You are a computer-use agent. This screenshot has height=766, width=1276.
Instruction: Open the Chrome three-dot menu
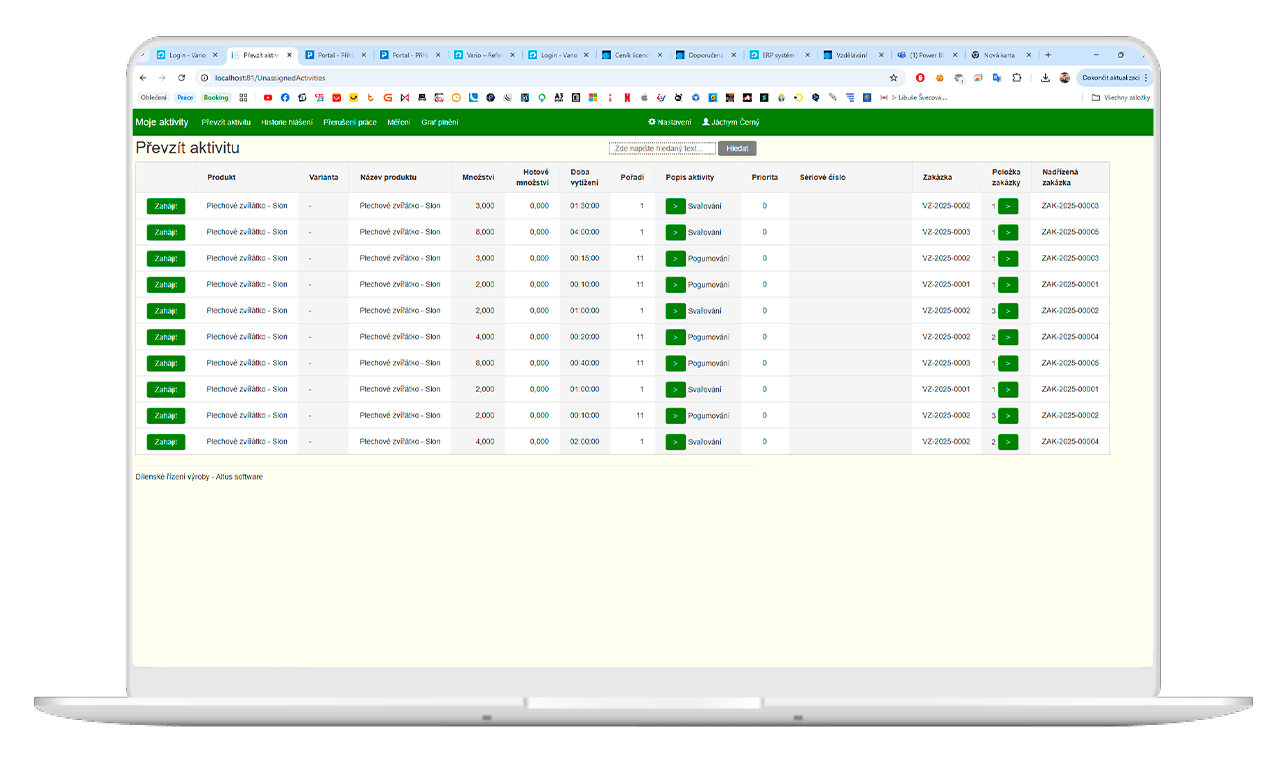tap(1146, 77)
